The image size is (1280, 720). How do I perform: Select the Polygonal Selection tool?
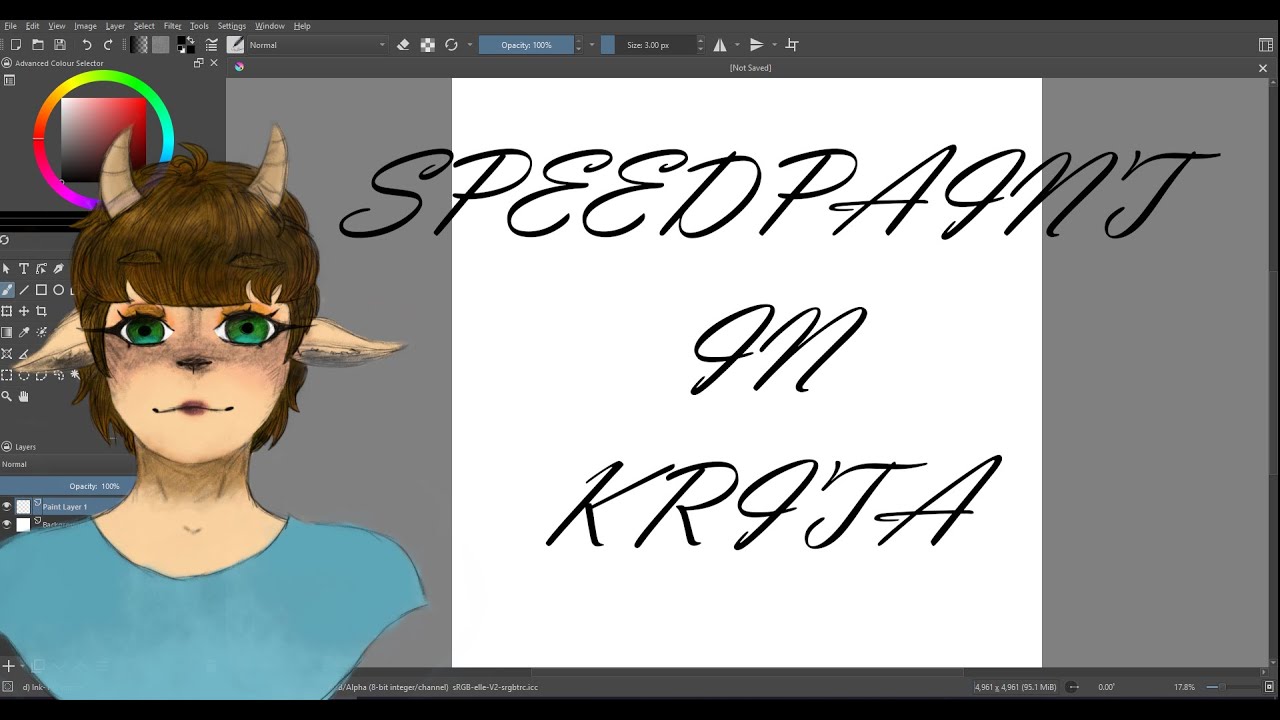click(41, 375)
